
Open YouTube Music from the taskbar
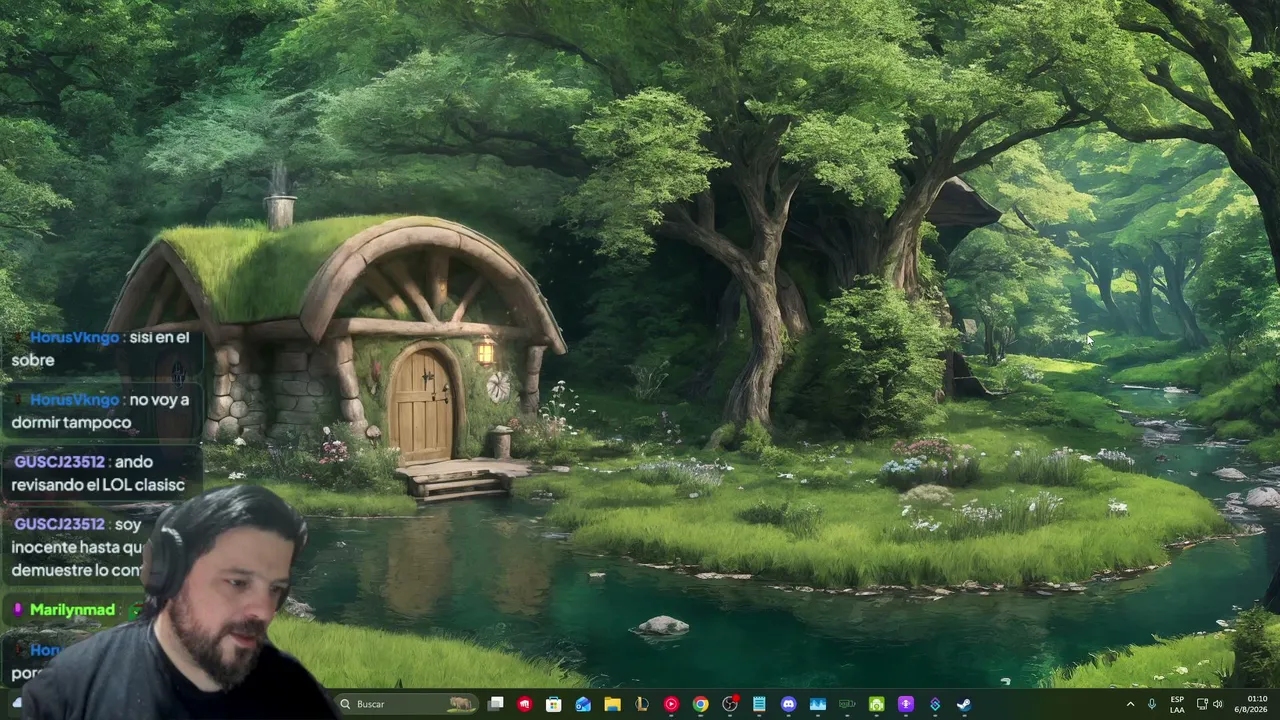coord(671,704)
